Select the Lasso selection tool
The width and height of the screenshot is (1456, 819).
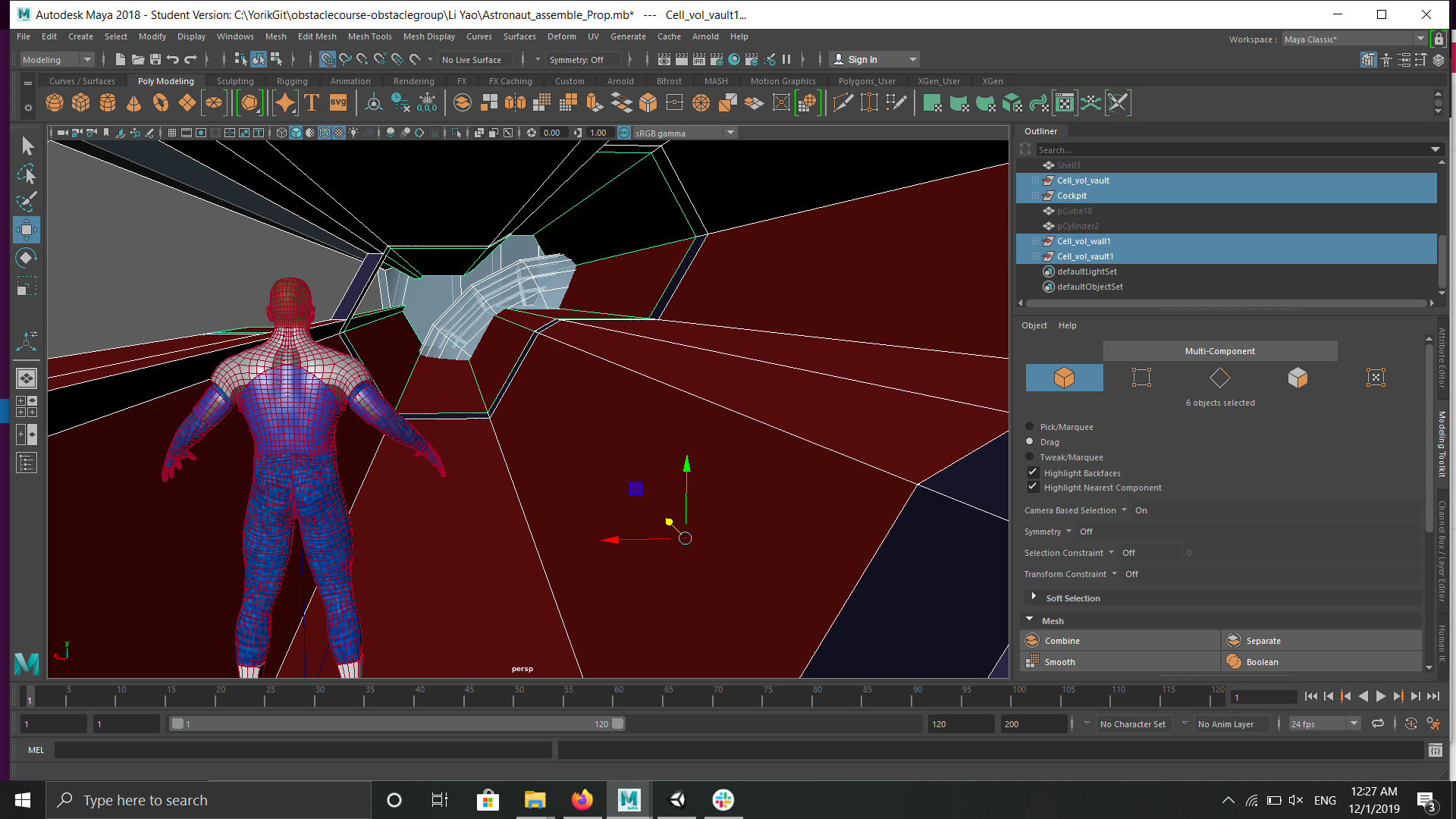click(x=27, y=174)
